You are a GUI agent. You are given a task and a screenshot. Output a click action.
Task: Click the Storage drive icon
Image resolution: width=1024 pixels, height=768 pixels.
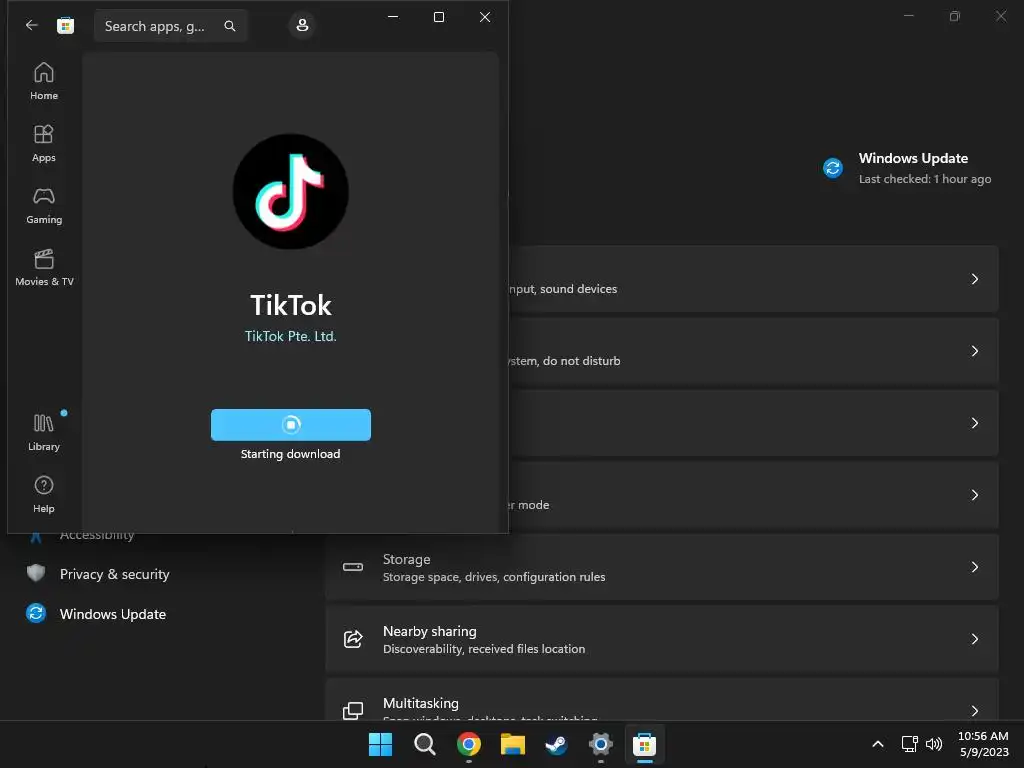click(353, 567)
